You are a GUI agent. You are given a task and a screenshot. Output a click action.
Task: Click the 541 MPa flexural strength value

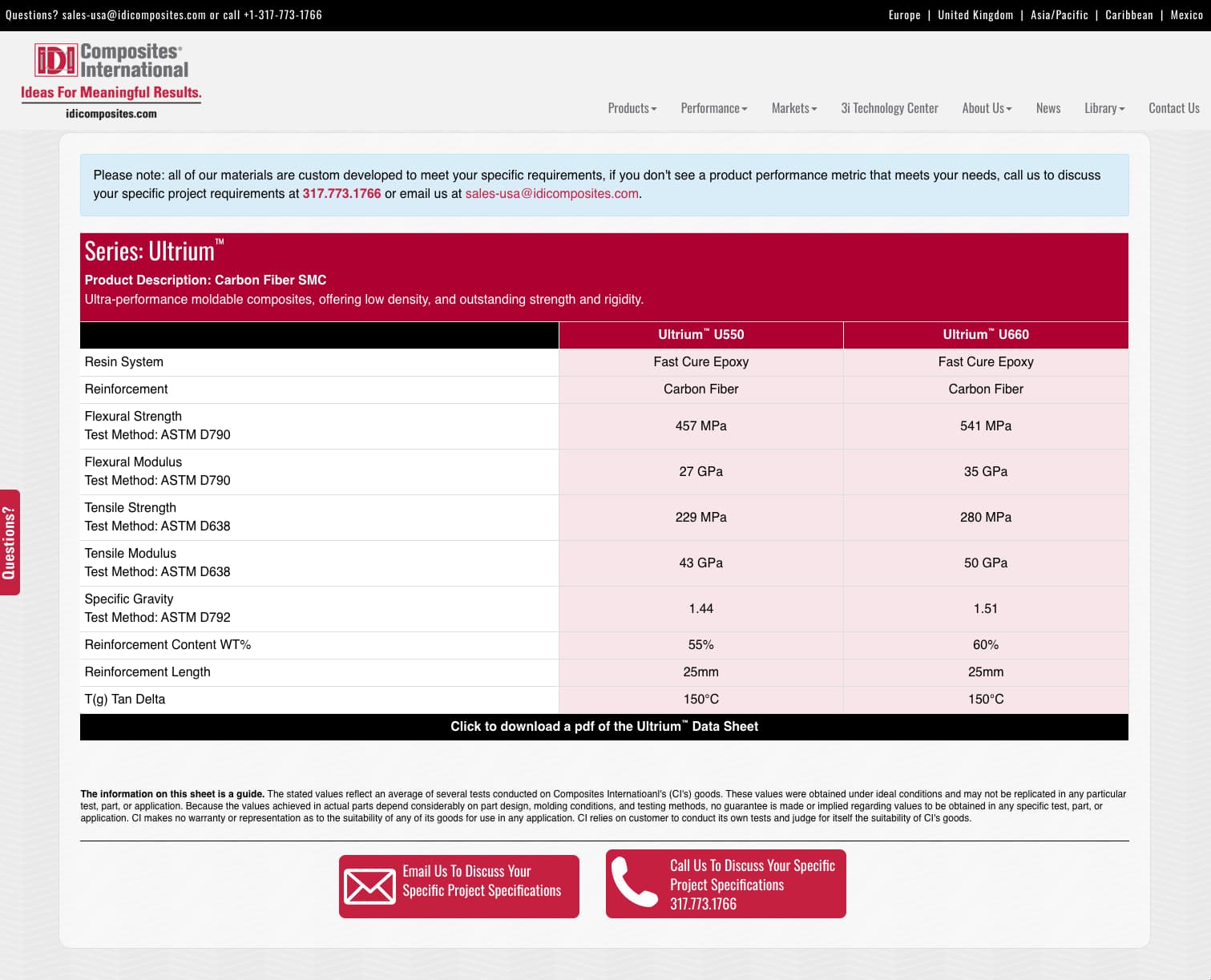coord(986,426)
